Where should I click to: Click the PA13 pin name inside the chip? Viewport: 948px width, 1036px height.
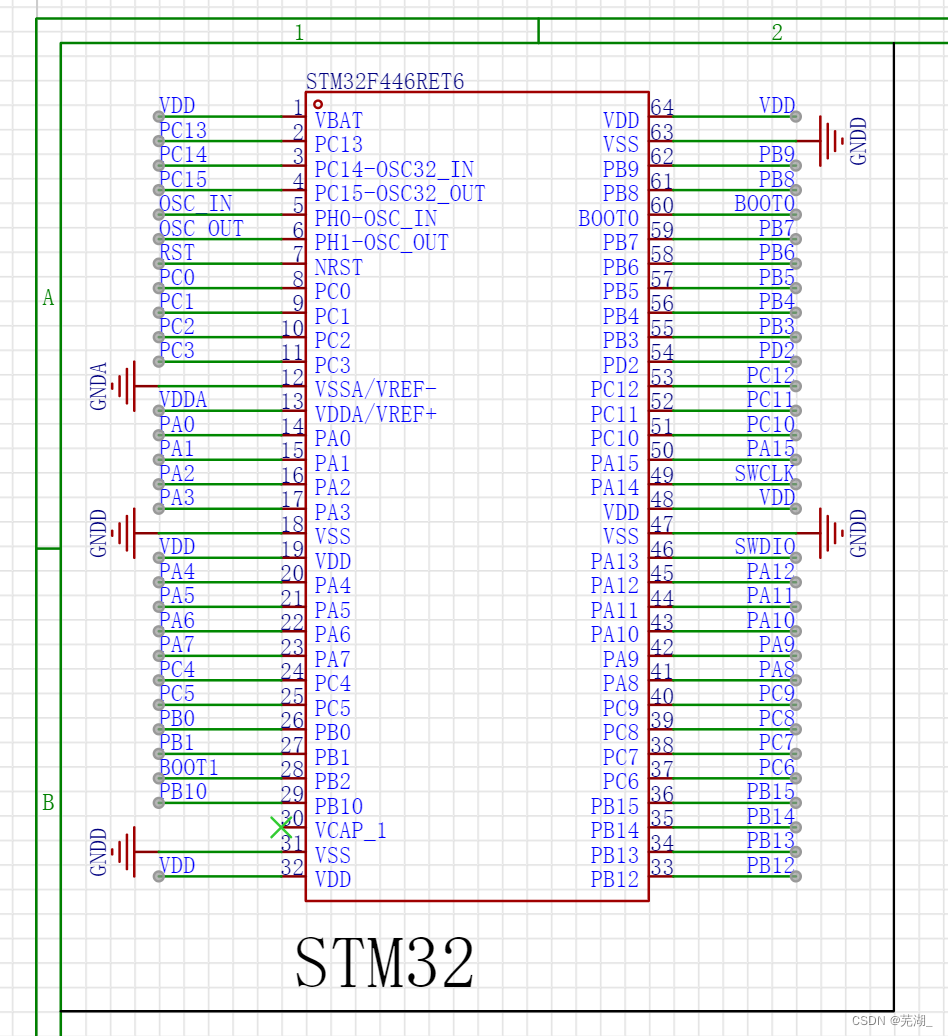tap(615, 561)
